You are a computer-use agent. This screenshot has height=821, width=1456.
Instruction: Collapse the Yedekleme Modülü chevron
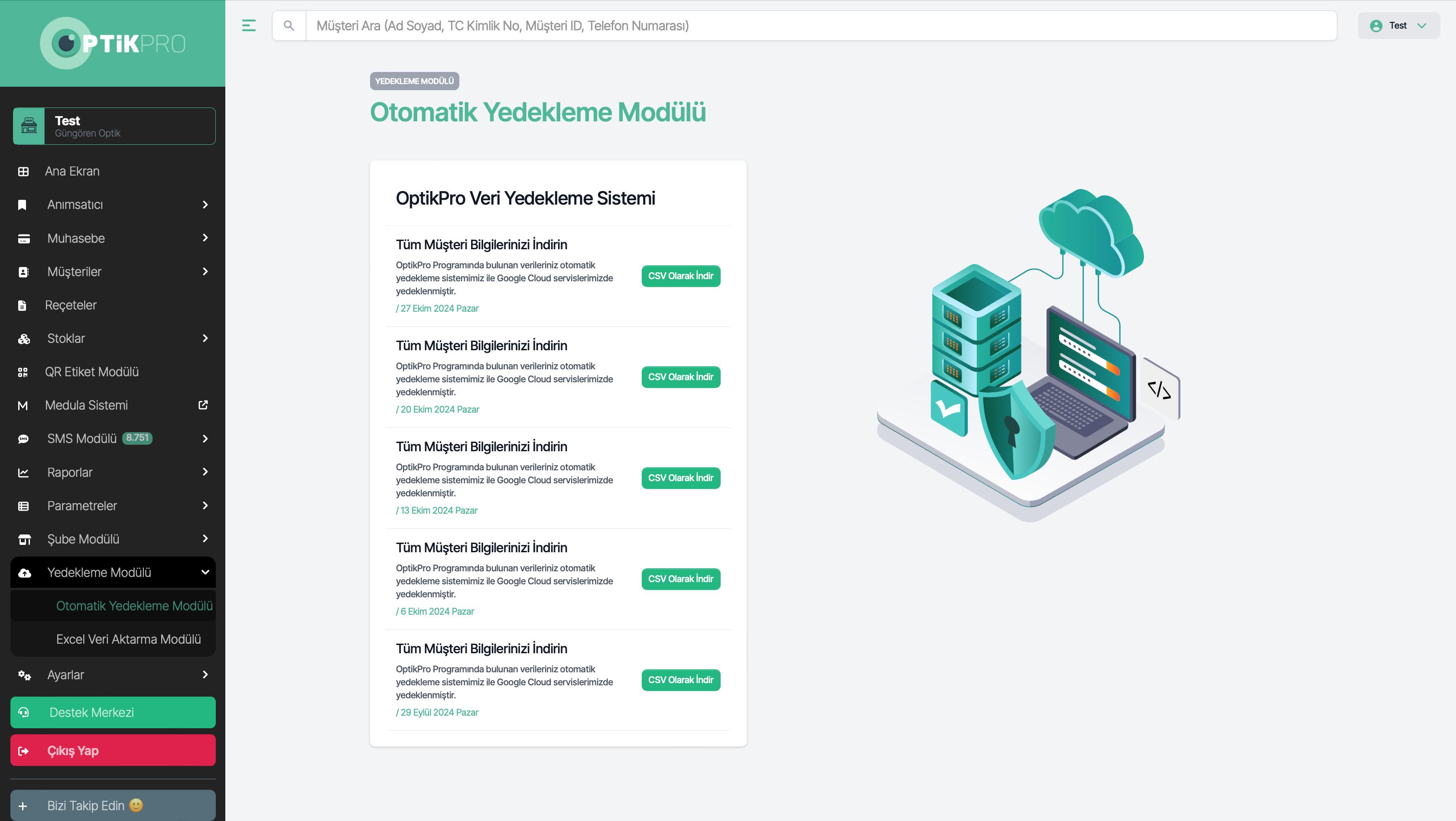point(205,572)
